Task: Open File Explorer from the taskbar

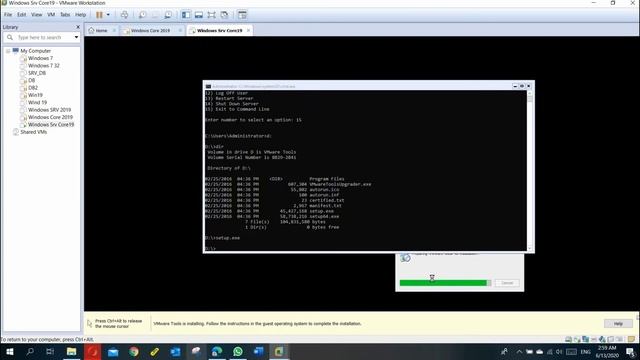Action: pos(71,351)
